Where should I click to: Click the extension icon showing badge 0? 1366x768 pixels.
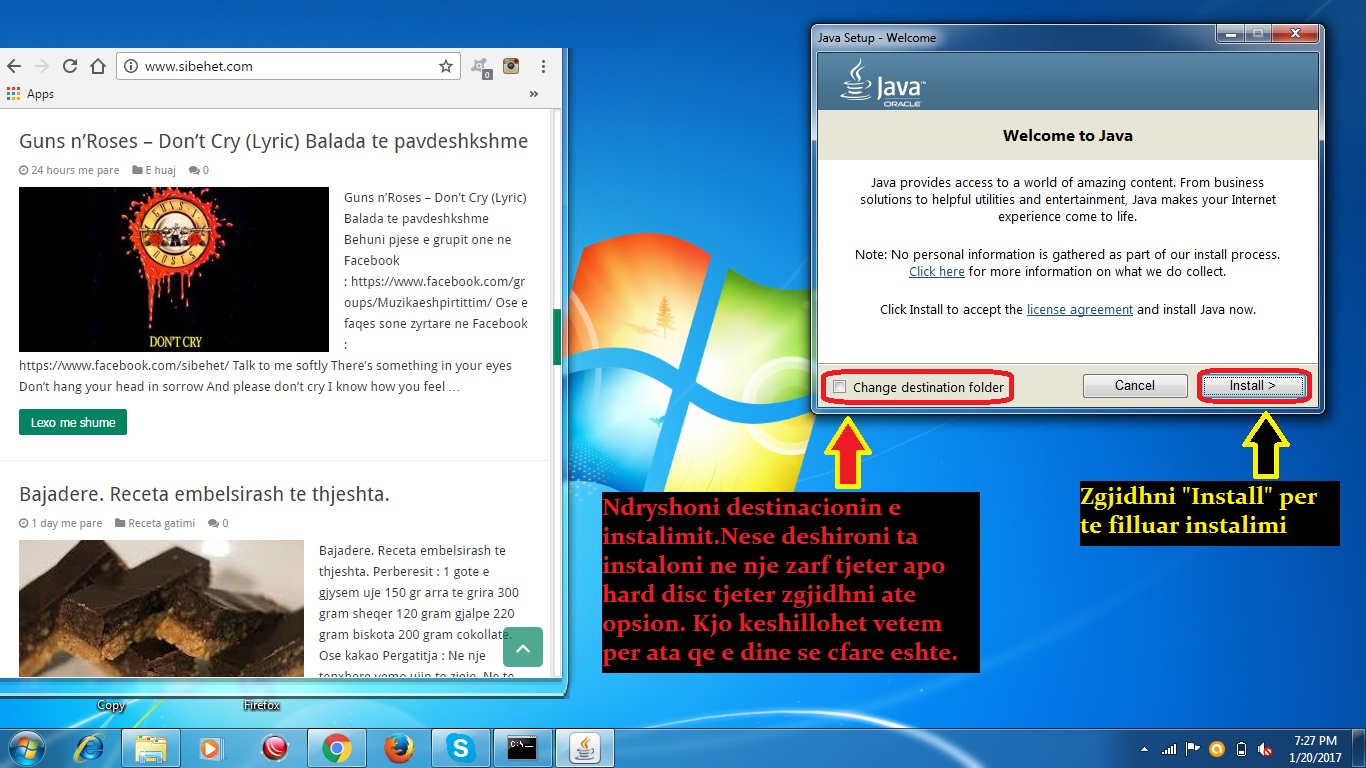tap(481, 67)
